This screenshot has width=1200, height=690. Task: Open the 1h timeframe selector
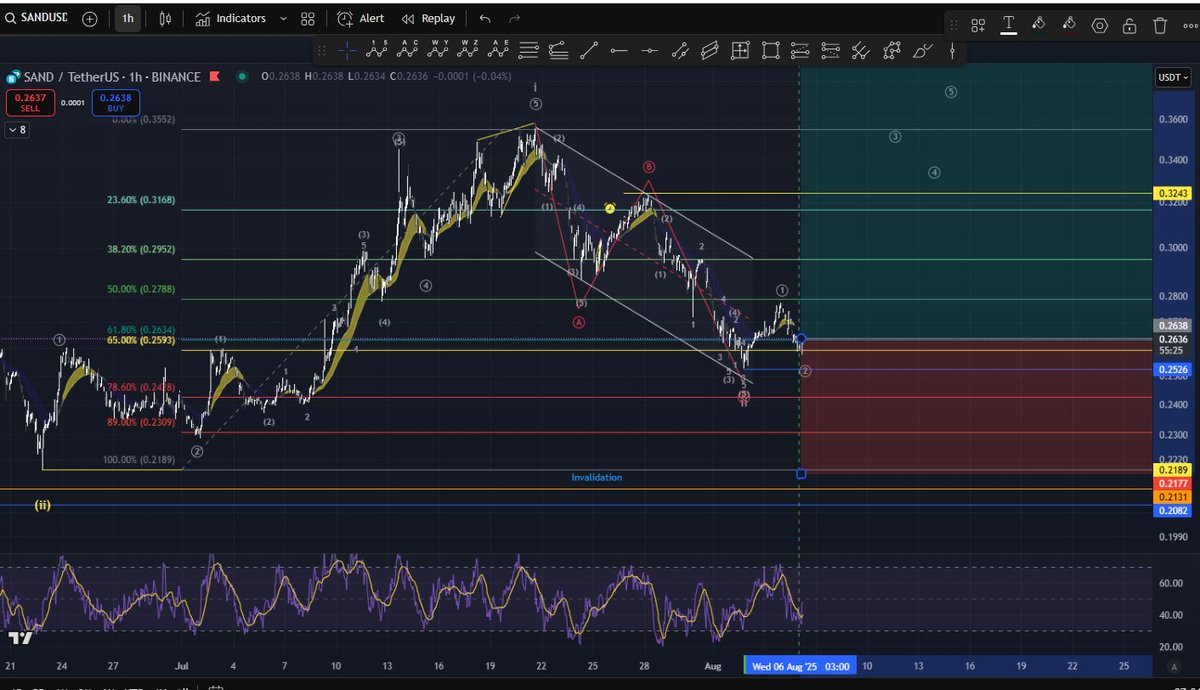(127, 18)
